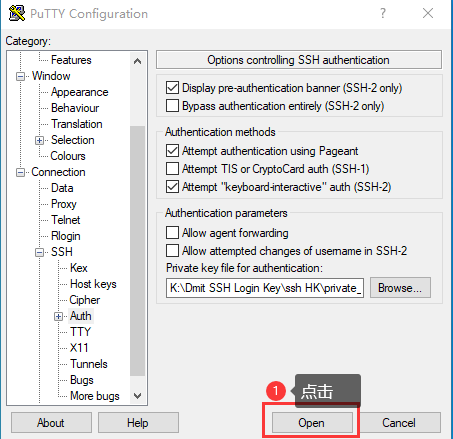
Task: Expand the Selection tree node
Action: click(x=39, y=141)
